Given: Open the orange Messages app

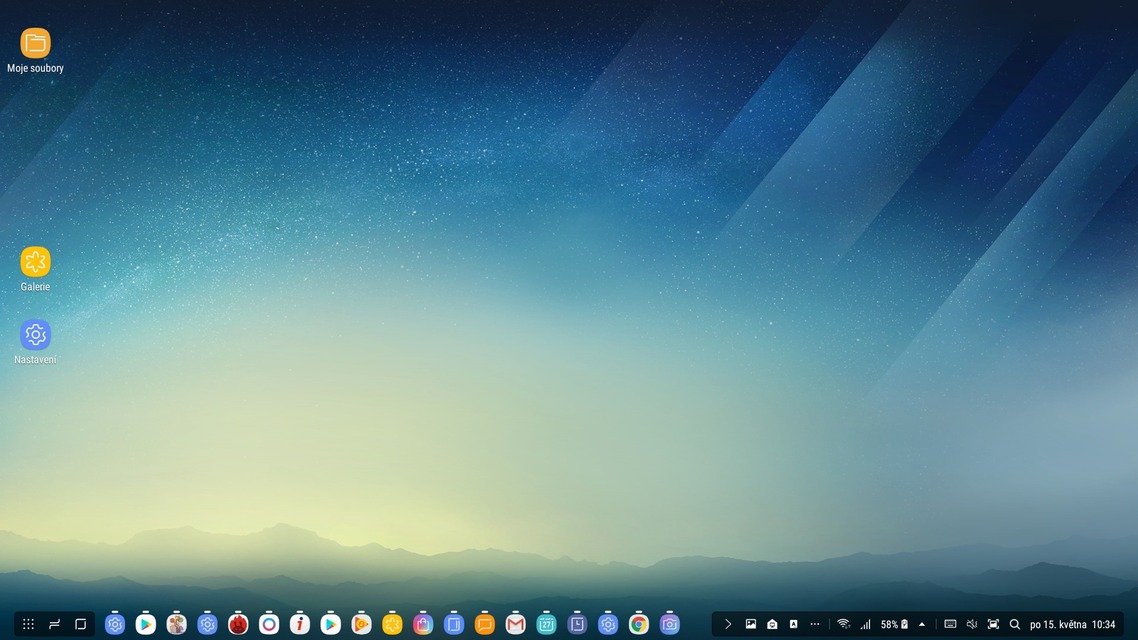Looking at the screenshot, I should pos(485,625).
